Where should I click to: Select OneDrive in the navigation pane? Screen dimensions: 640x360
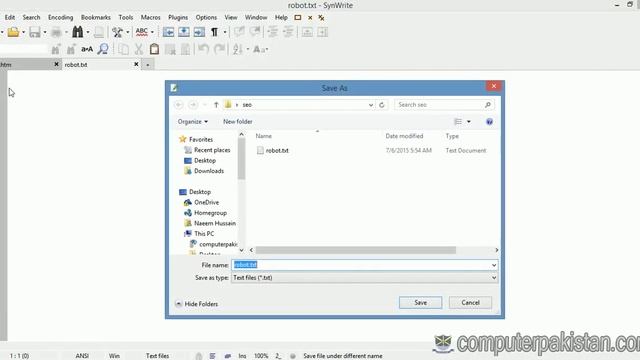click(202, 202)
